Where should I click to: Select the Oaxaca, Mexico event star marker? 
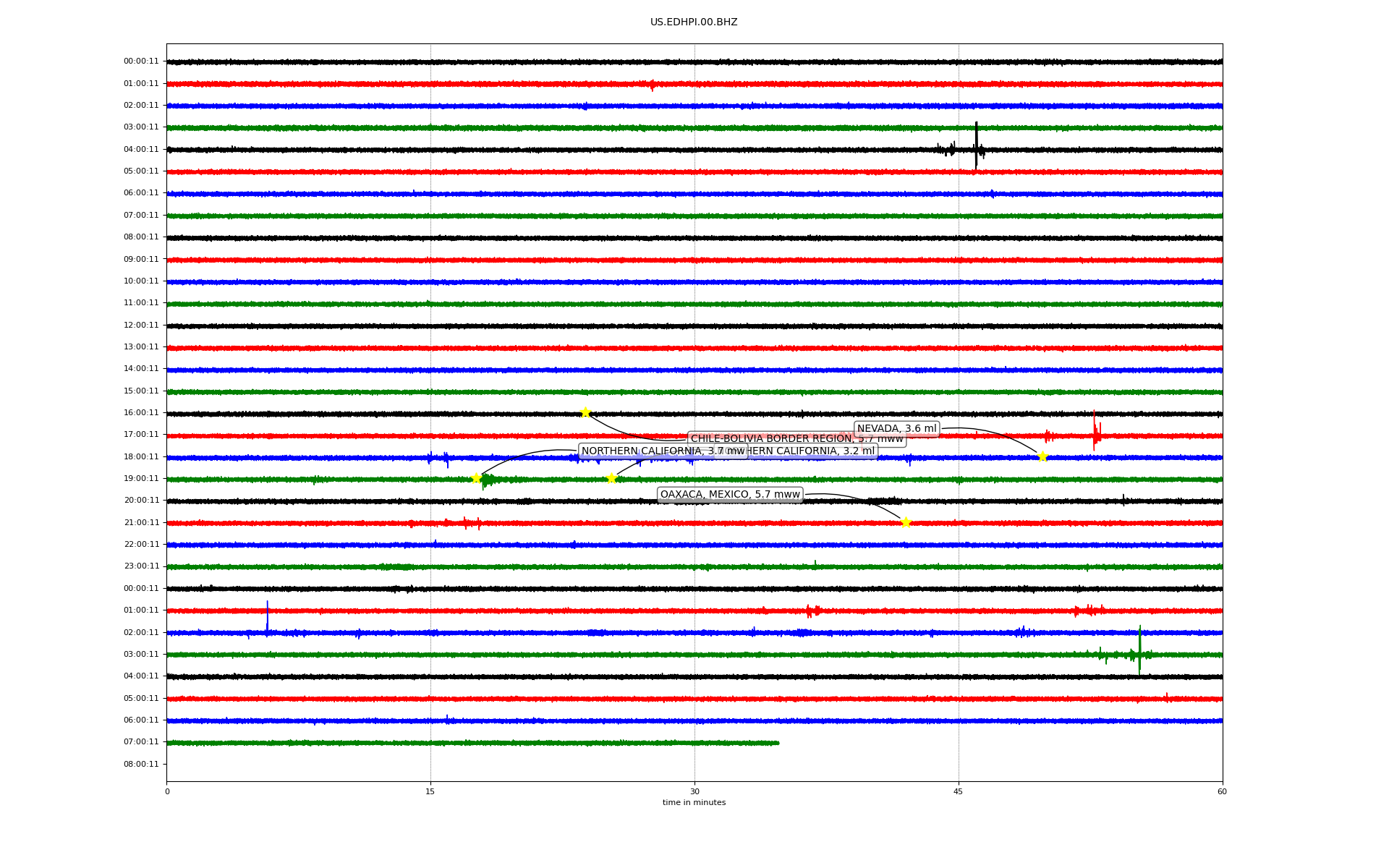tap(906, 522)
